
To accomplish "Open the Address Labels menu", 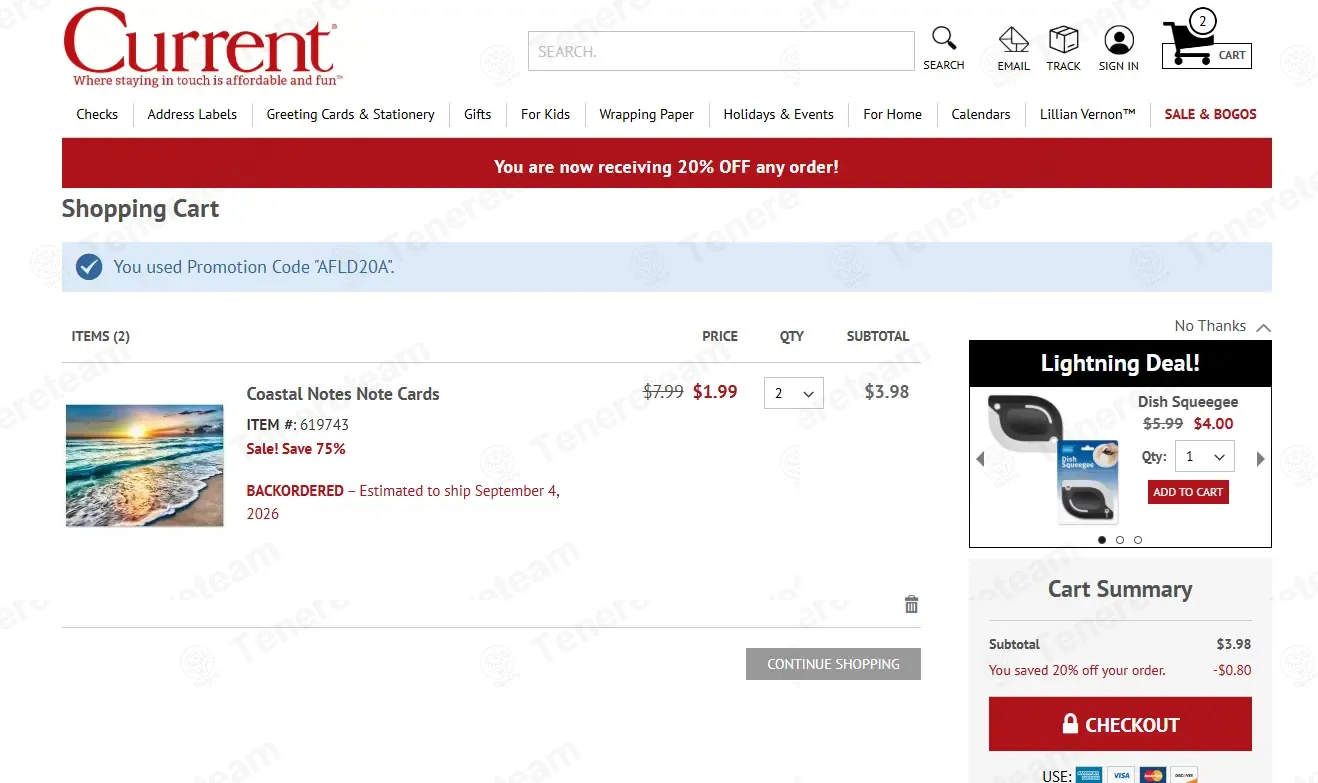I will point(192,114).
